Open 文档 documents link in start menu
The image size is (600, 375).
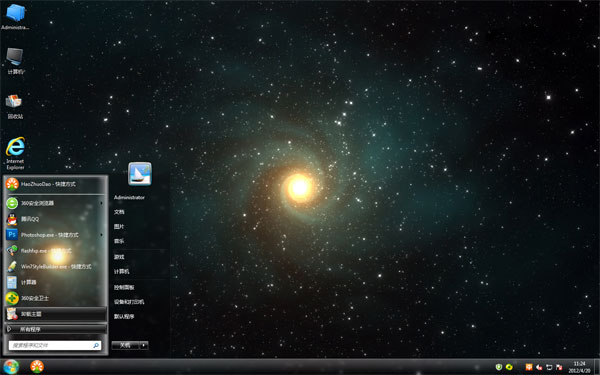tap(119, 212)
